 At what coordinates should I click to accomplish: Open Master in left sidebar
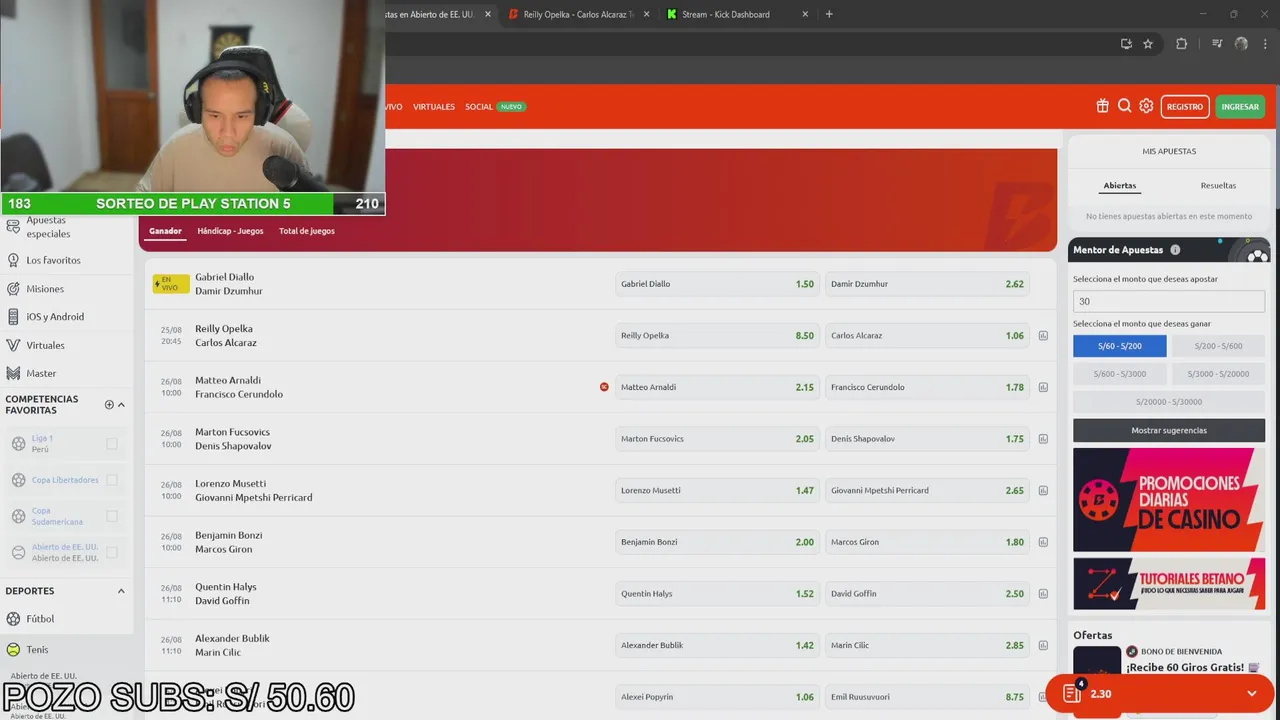coord(41,373)
